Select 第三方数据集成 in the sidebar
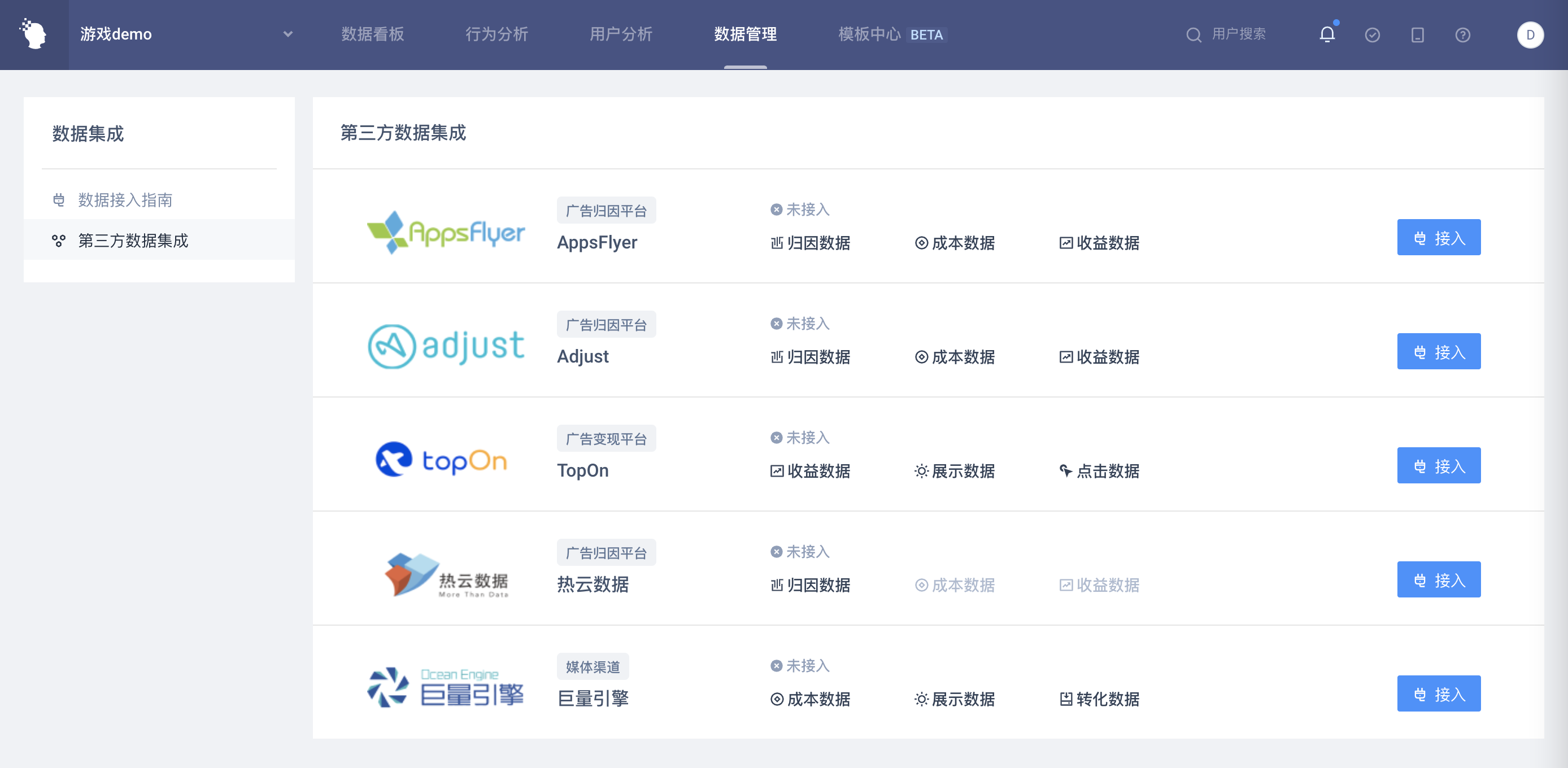This screenshot has width=1568, height=768. pos(159,241)
